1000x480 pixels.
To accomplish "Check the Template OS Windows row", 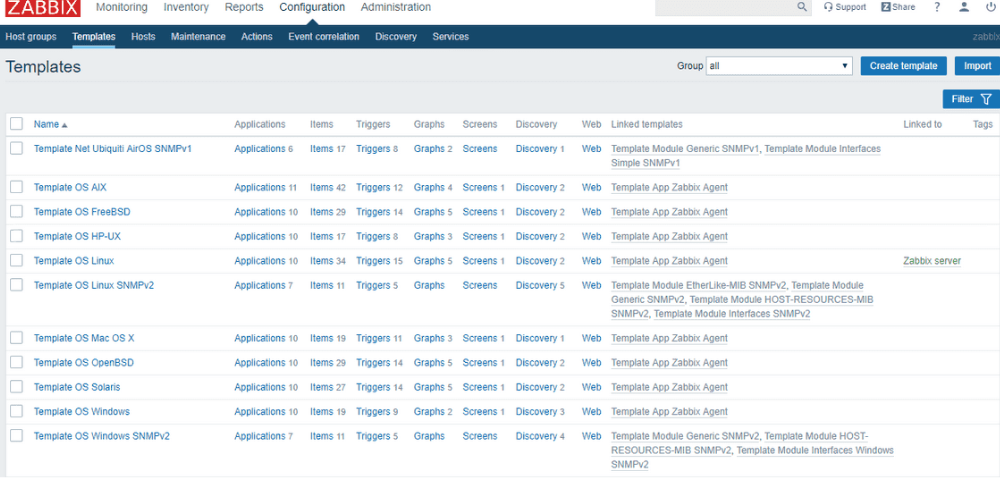I will (17, 411).
